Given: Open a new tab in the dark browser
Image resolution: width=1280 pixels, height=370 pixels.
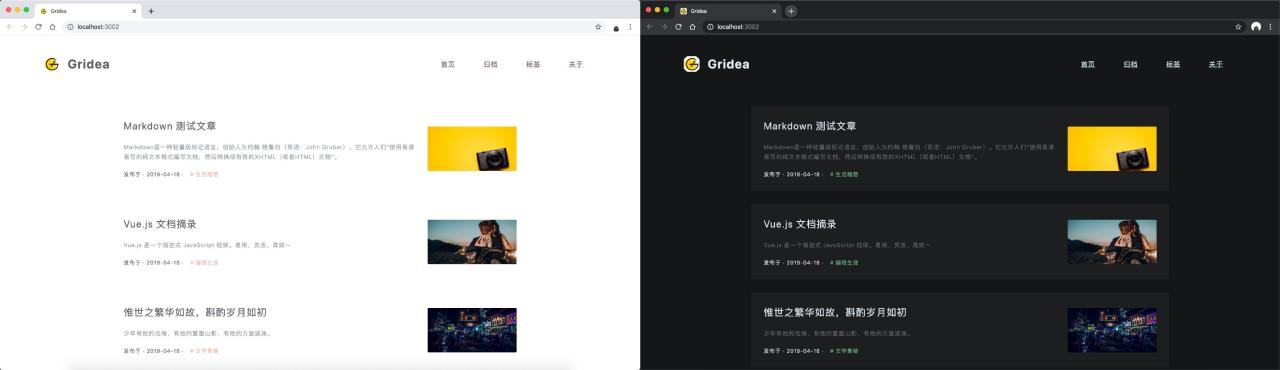Looking at the screenshot, I should click(791, 11).
